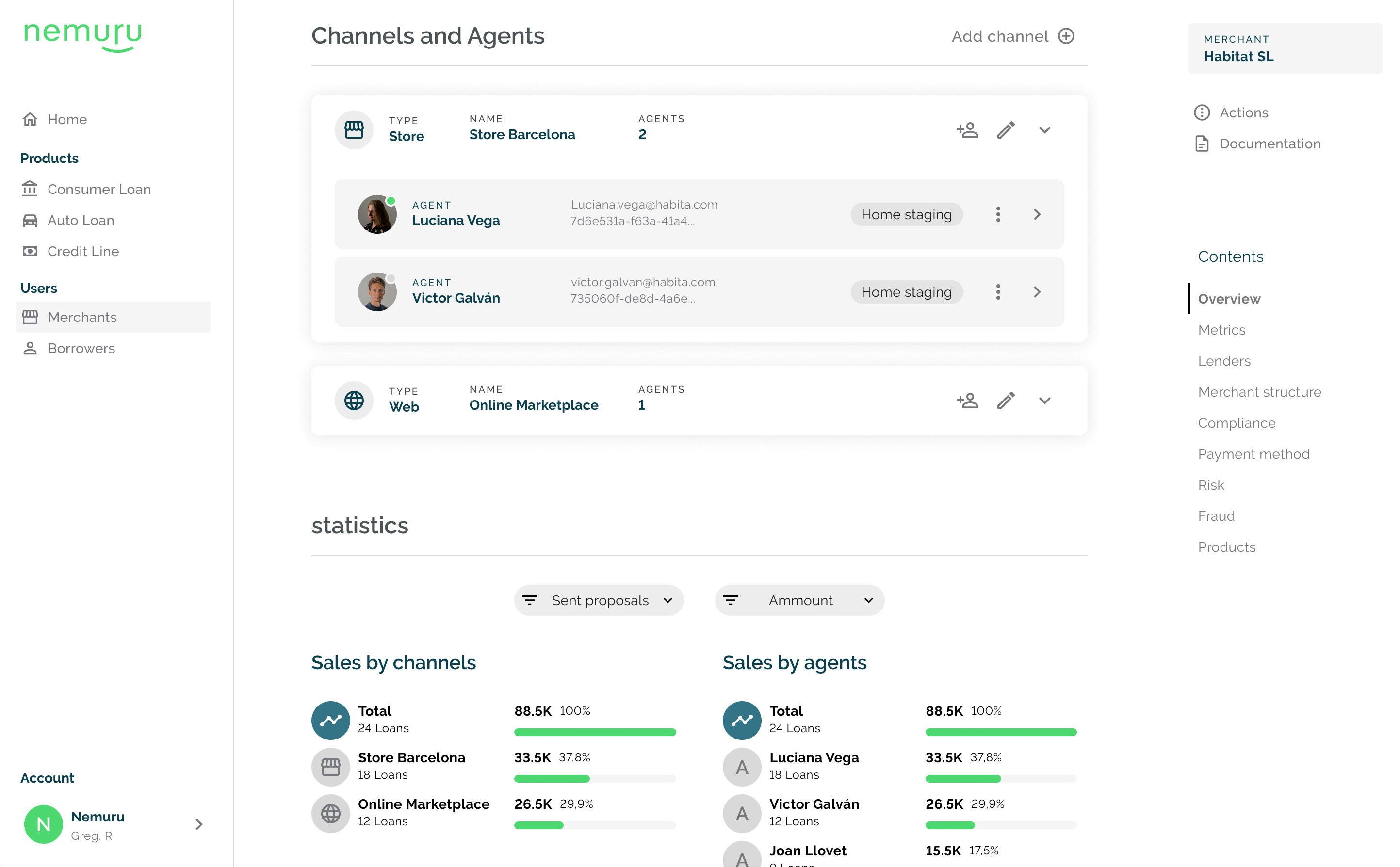The width and height of the screenshot is (1400, 867).
Task: Open Luciana Vega agent details arrow
Action: tap(1036, 214)
